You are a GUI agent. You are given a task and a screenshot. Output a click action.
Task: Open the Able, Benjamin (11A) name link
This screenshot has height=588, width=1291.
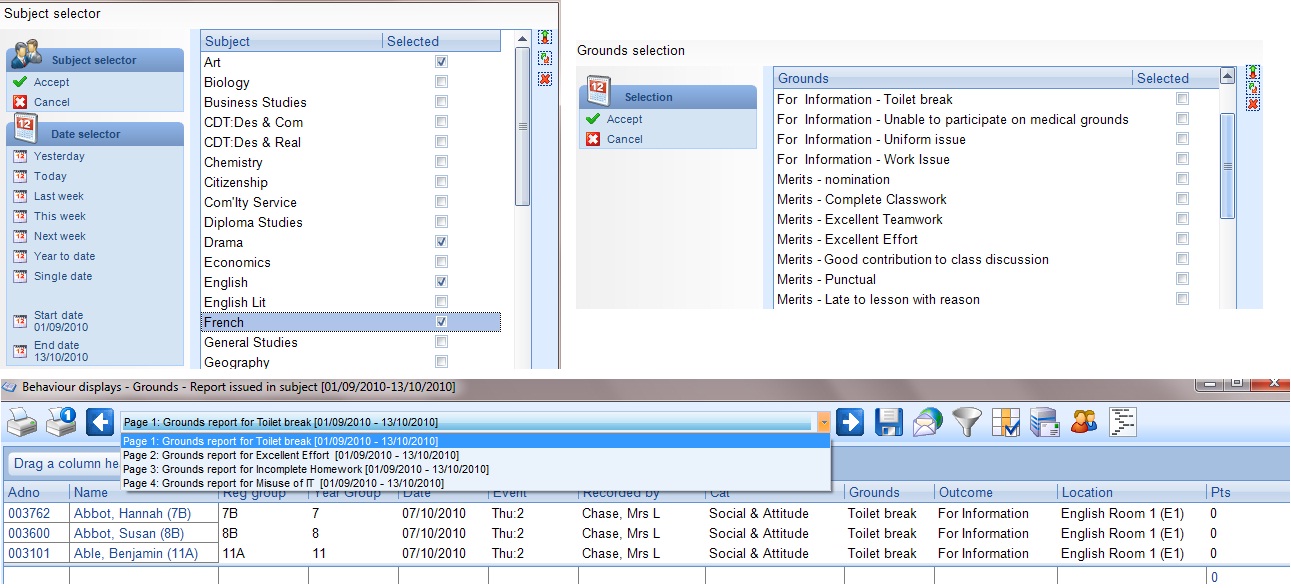tap(136, 553)
